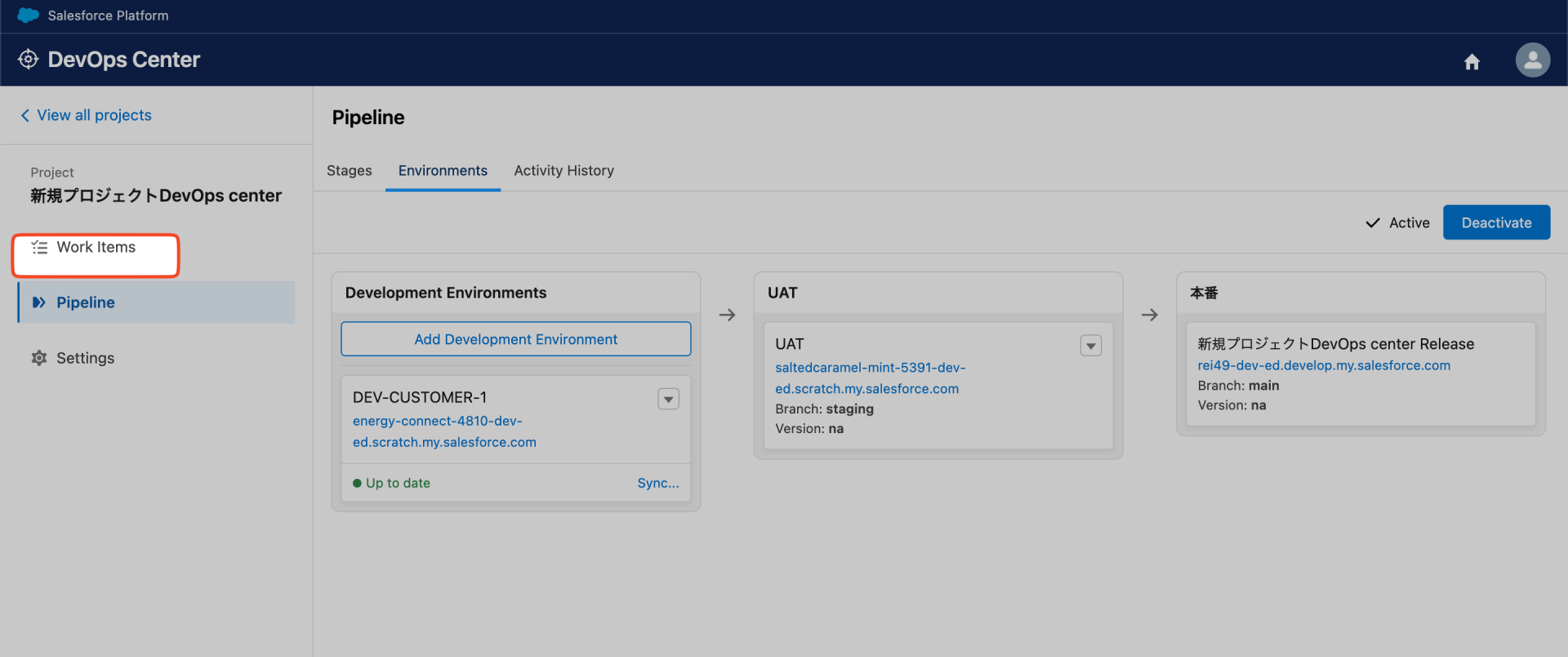Click the DevOps Center crosshair icon
This screenshot has height=657, width=1568.
[x=28, y=60]
